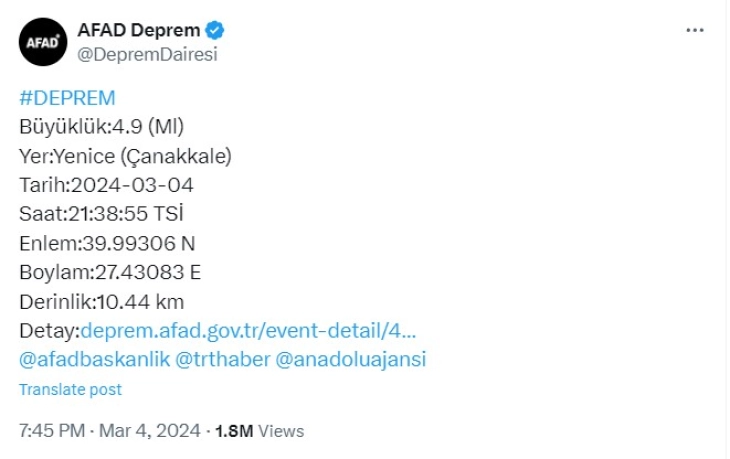Click the blue verified badge
Viewport: 730px width, 459px height.
tap(216, 31)
